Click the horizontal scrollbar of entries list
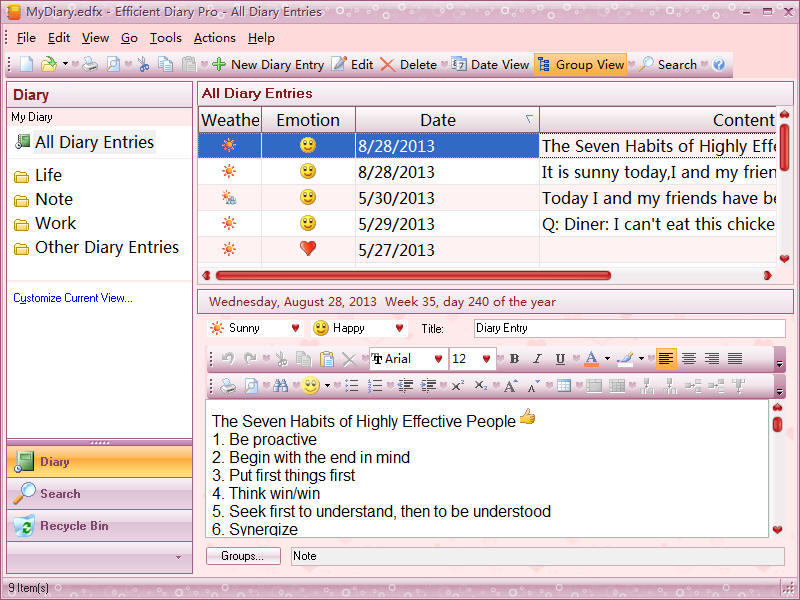The height and width of the screenshot is (600, 800). pyautogui.click(x=413, y=276)
